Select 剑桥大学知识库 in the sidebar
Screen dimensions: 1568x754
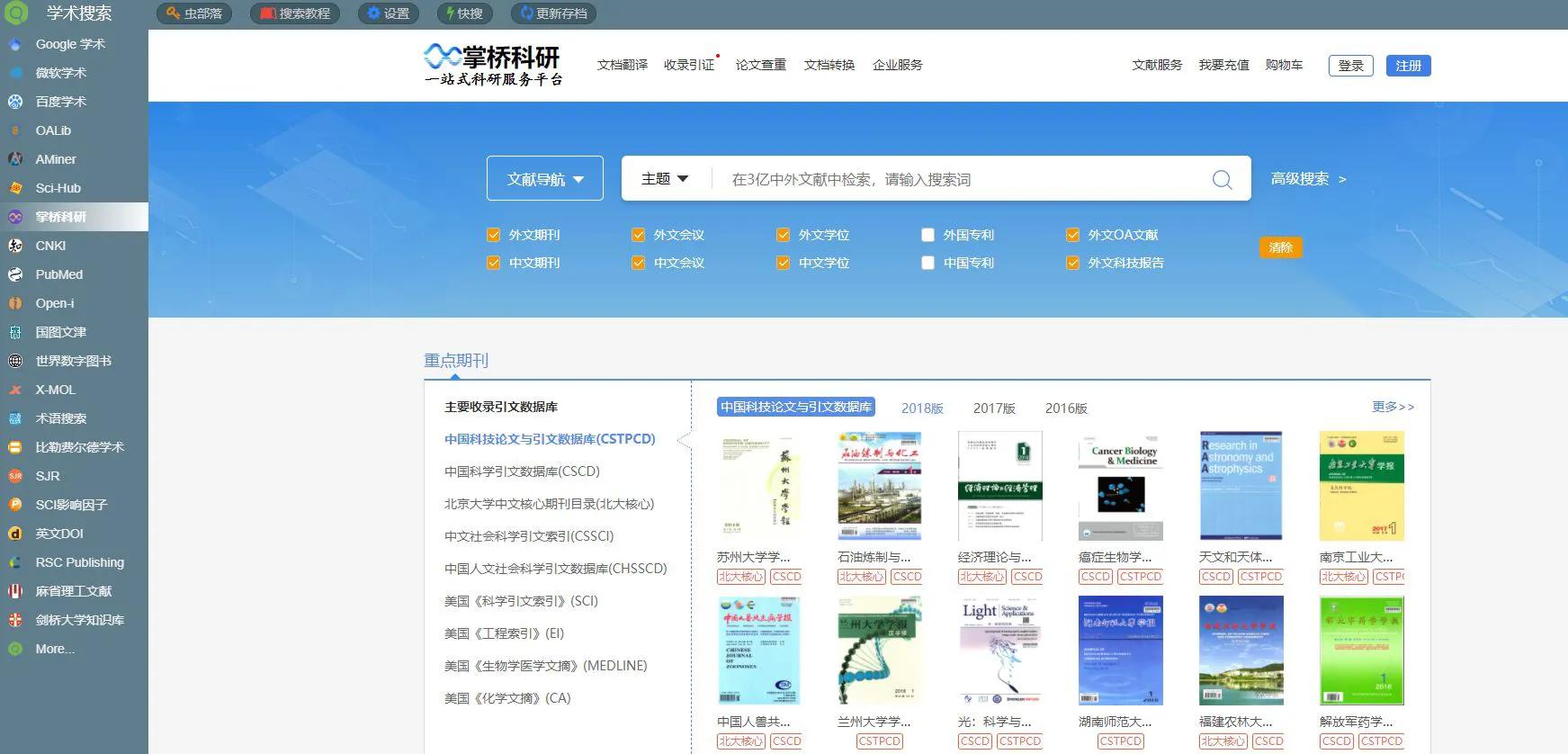tap(80, 620)
